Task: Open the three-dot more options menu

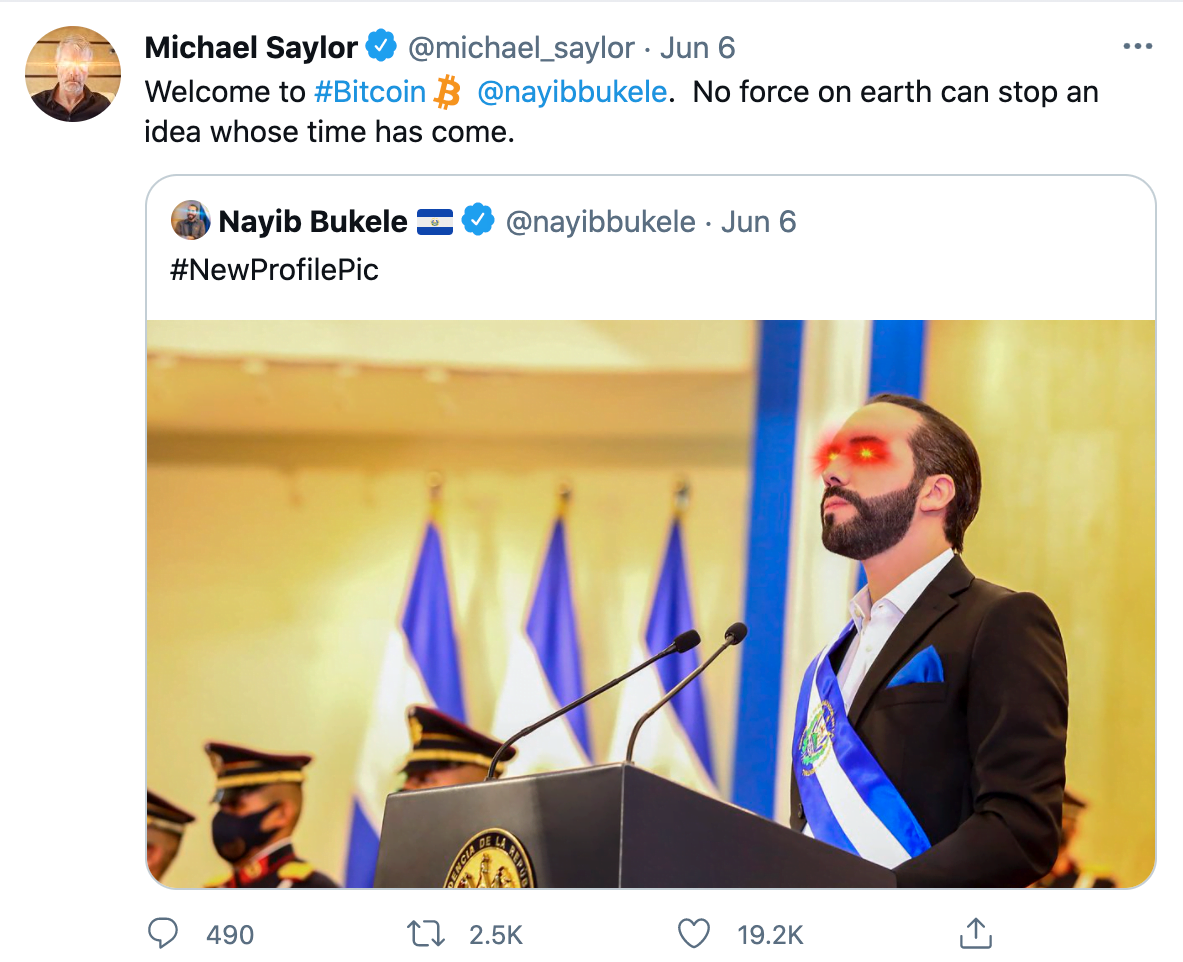Action: point(1138,46)
